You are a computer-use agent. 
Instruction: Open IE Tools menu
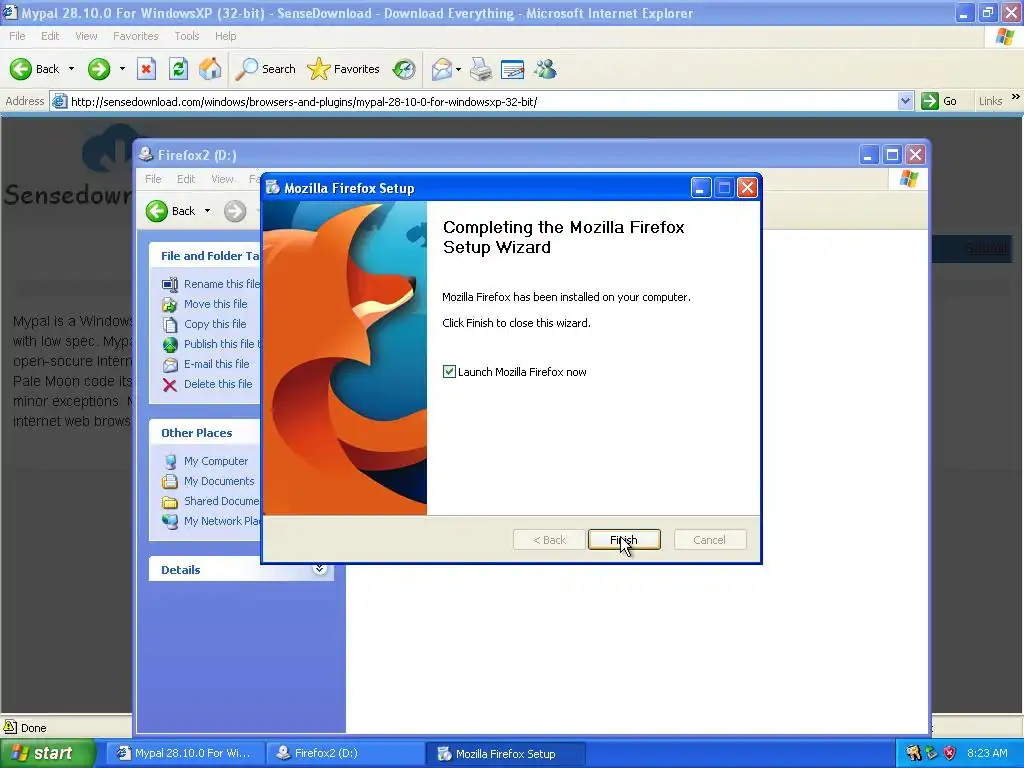pos(187,36)
